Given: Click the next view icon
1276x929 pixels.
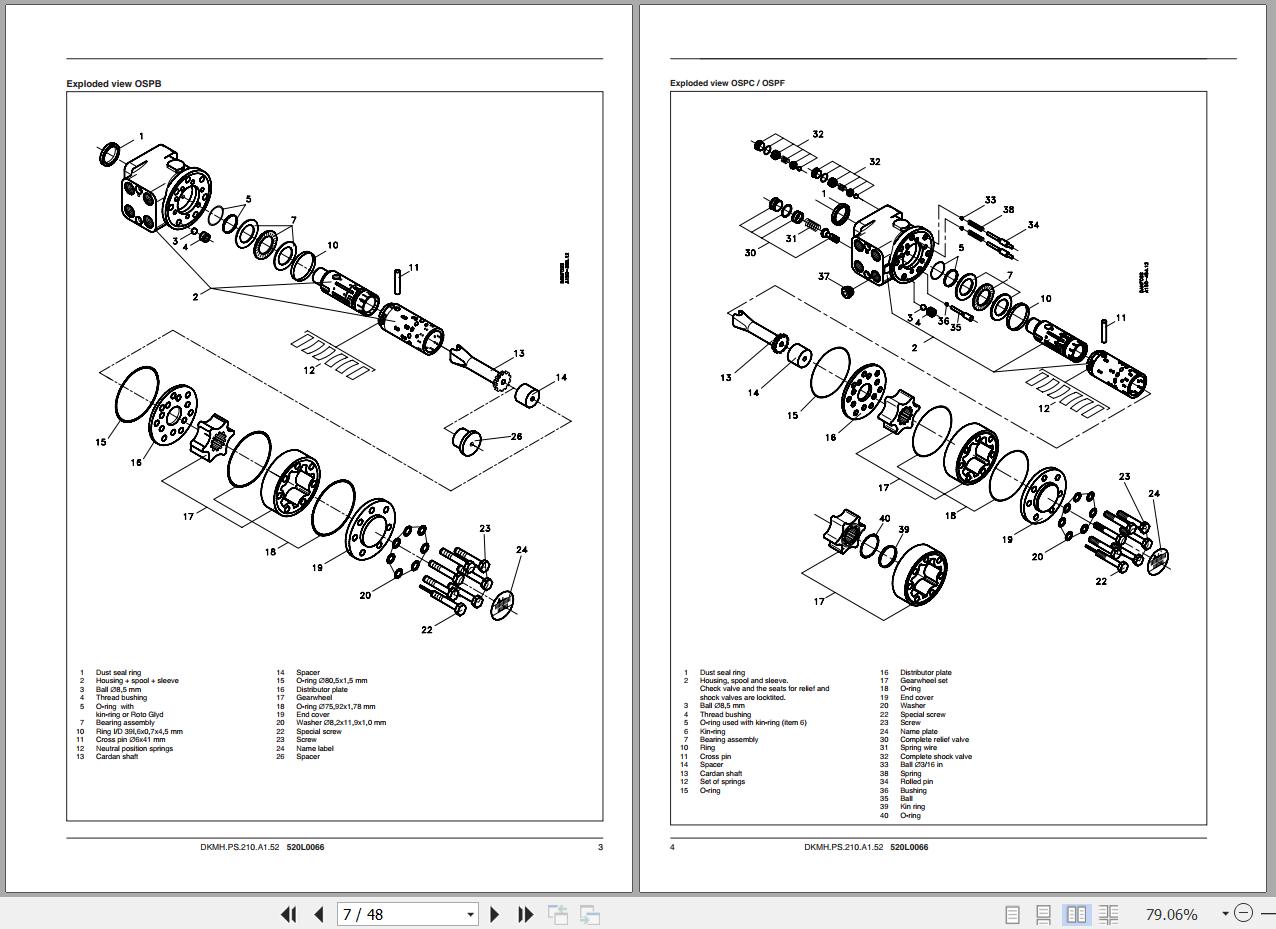Looking at the screenshot, I should tap(590, 914).
